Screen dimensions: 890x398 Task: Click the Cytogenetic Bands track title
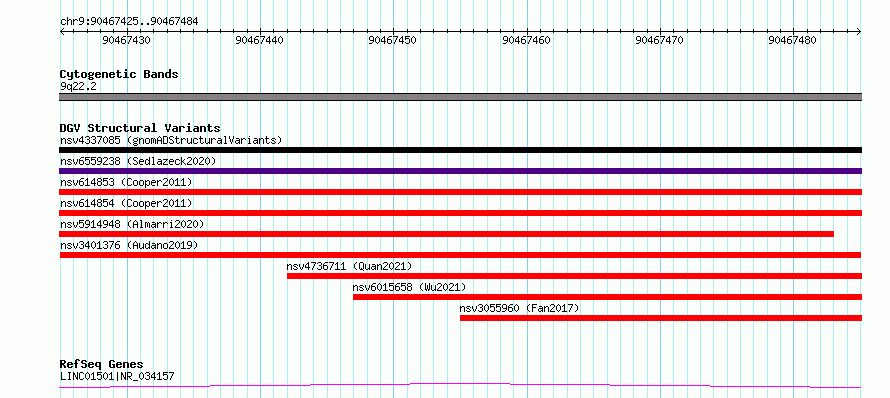coord(119,74)
